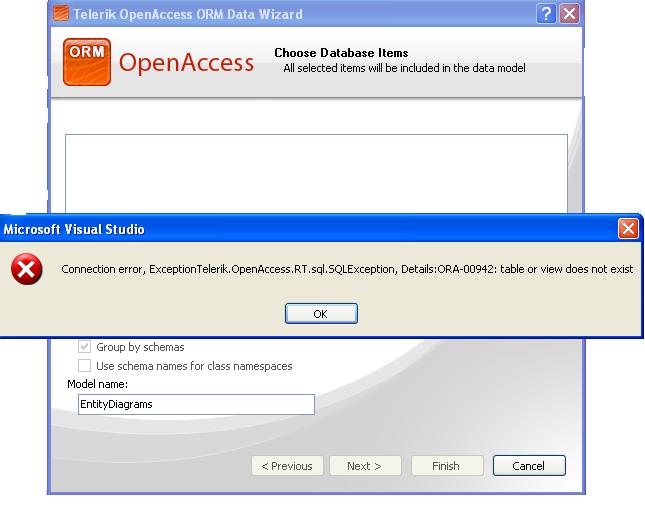Click the 'All selected items will be included' text
This screenshot has height=512, width=645.
click(404, 68)
